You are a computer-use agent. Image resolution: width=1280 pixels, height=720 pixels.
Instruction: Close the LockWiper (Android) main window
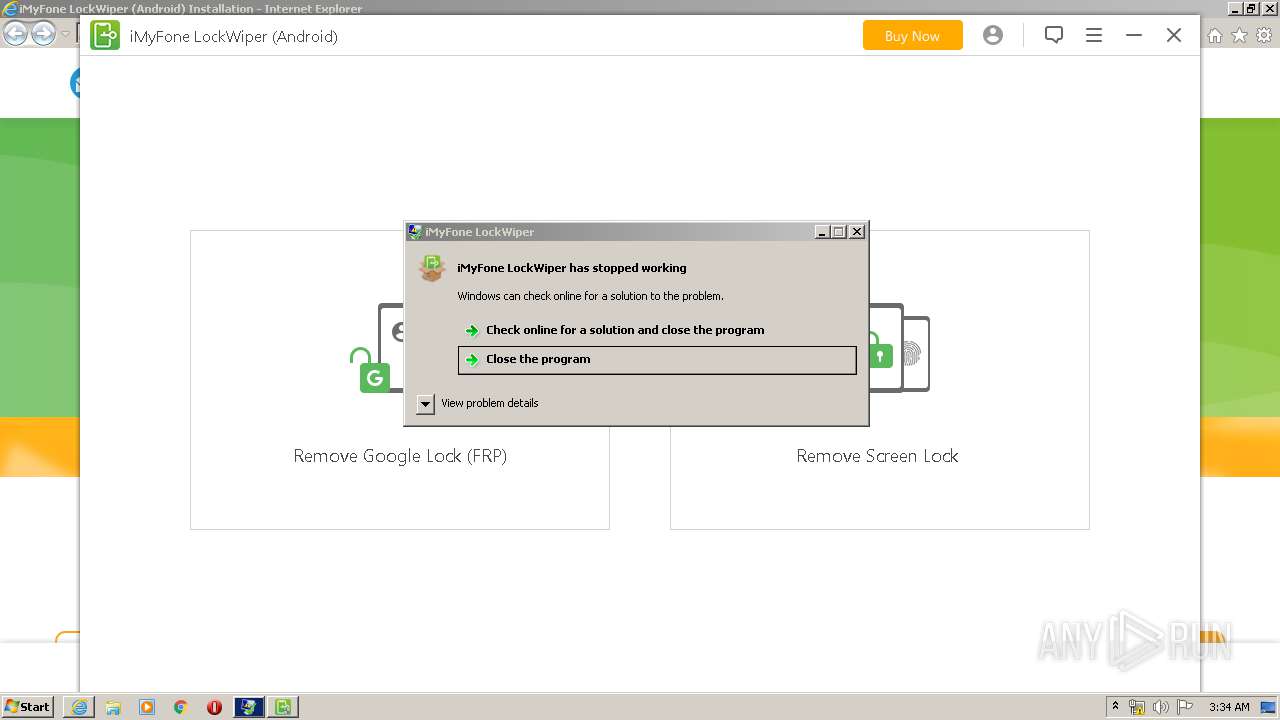1174,36
